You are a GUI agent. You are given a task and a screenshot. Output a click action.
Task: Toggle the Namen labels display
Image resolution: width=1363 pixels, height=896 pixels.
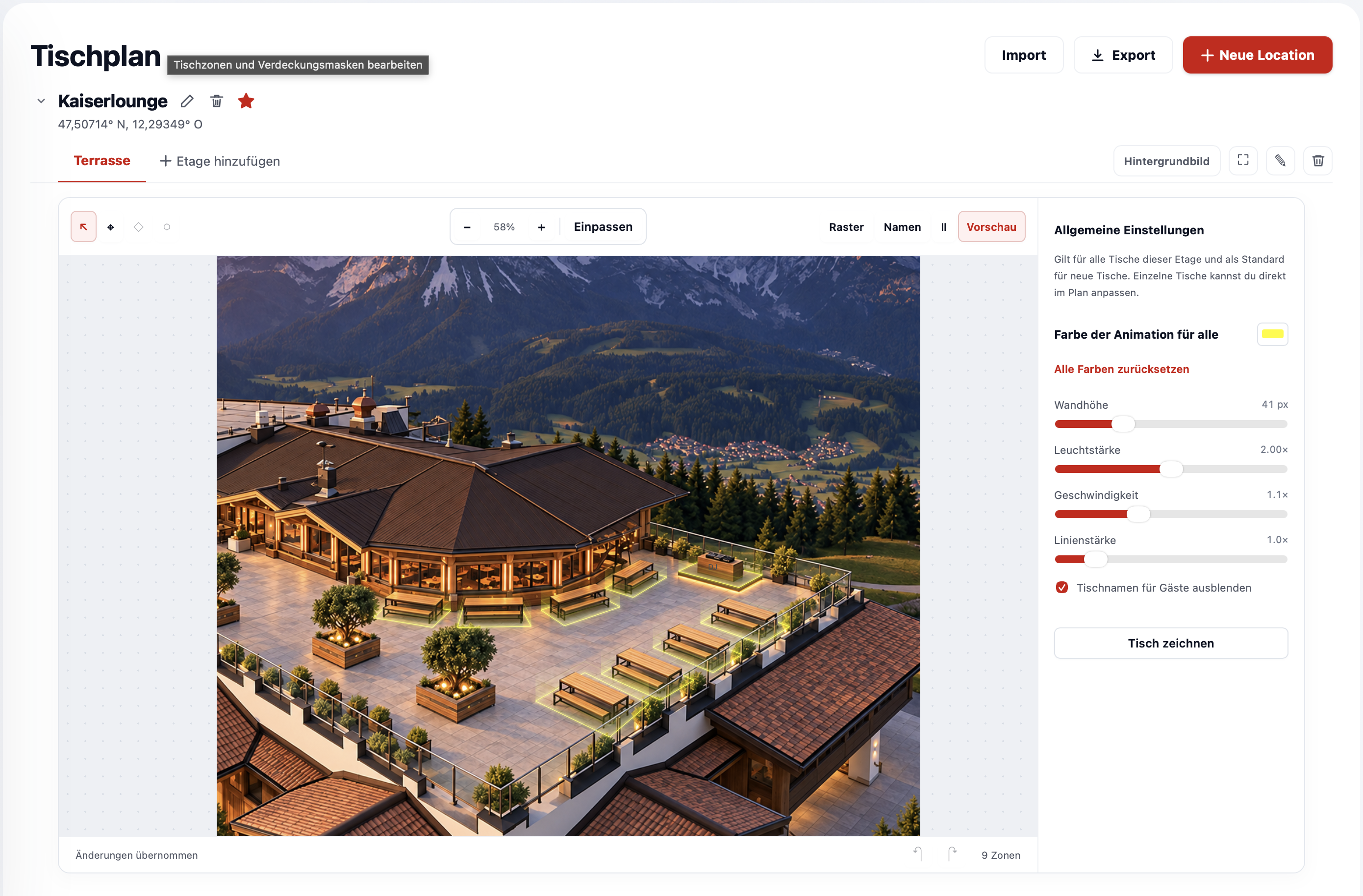point(902,227)
